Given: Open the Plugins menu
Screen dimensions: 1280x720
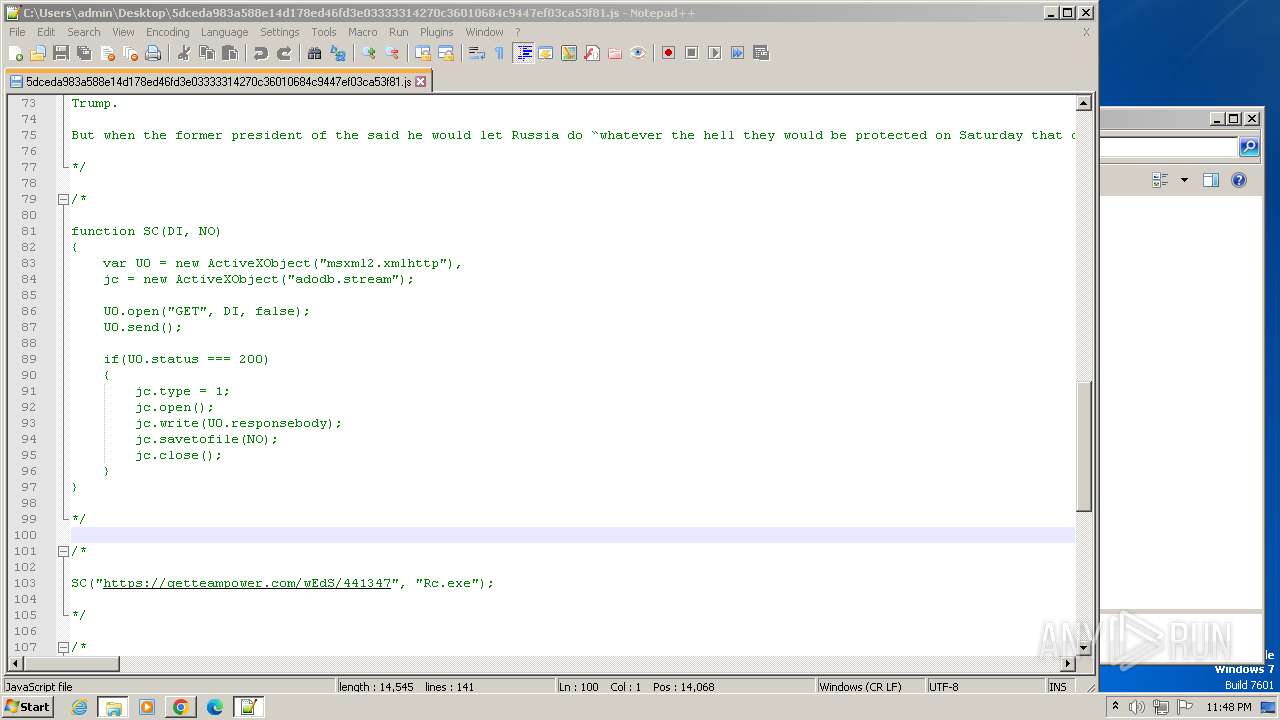Looking at the screenshot, I should click(x=436, y=32).
